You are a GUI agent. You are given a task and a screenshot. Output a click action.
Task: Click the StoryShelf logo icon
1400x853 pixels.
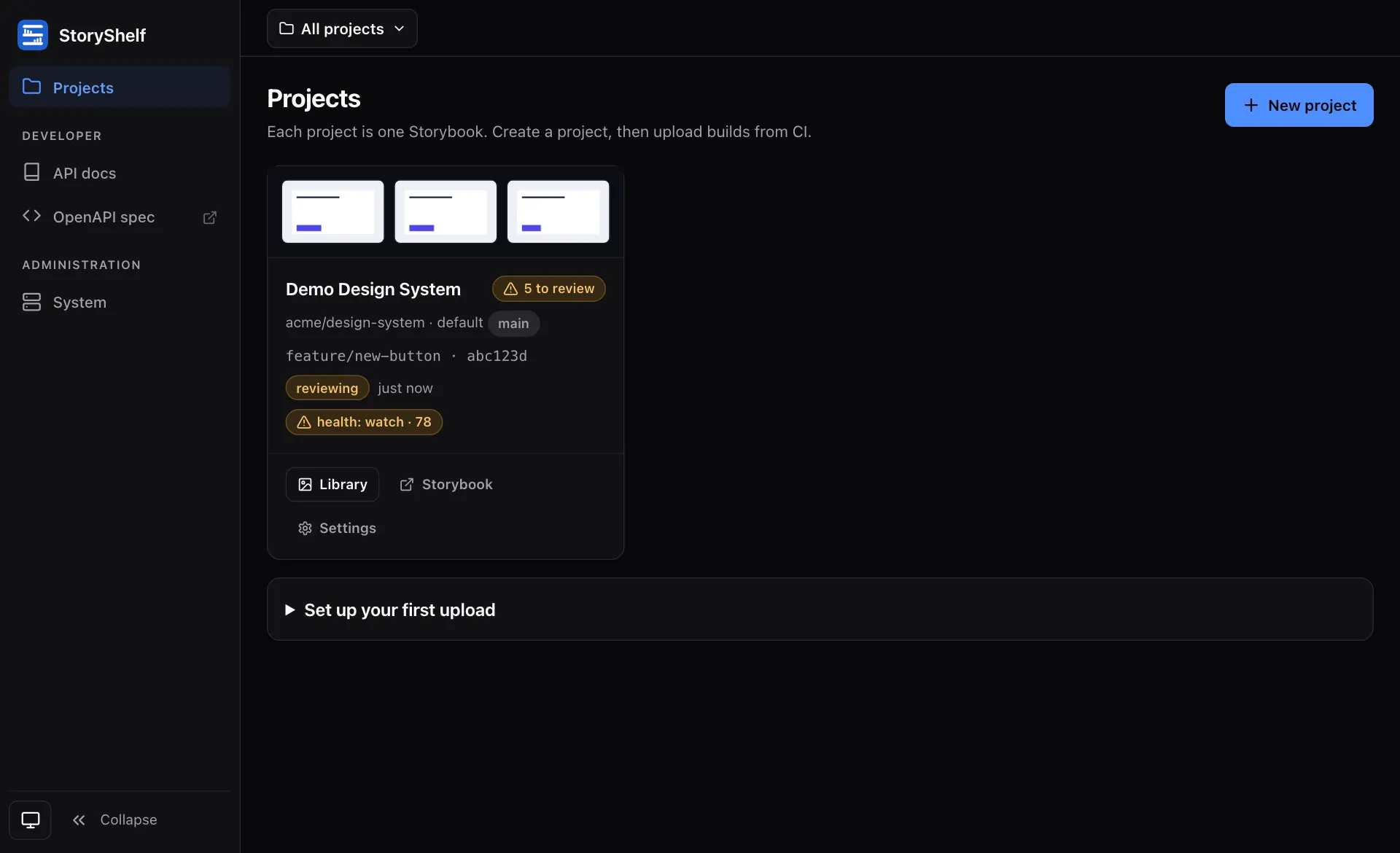33,35
